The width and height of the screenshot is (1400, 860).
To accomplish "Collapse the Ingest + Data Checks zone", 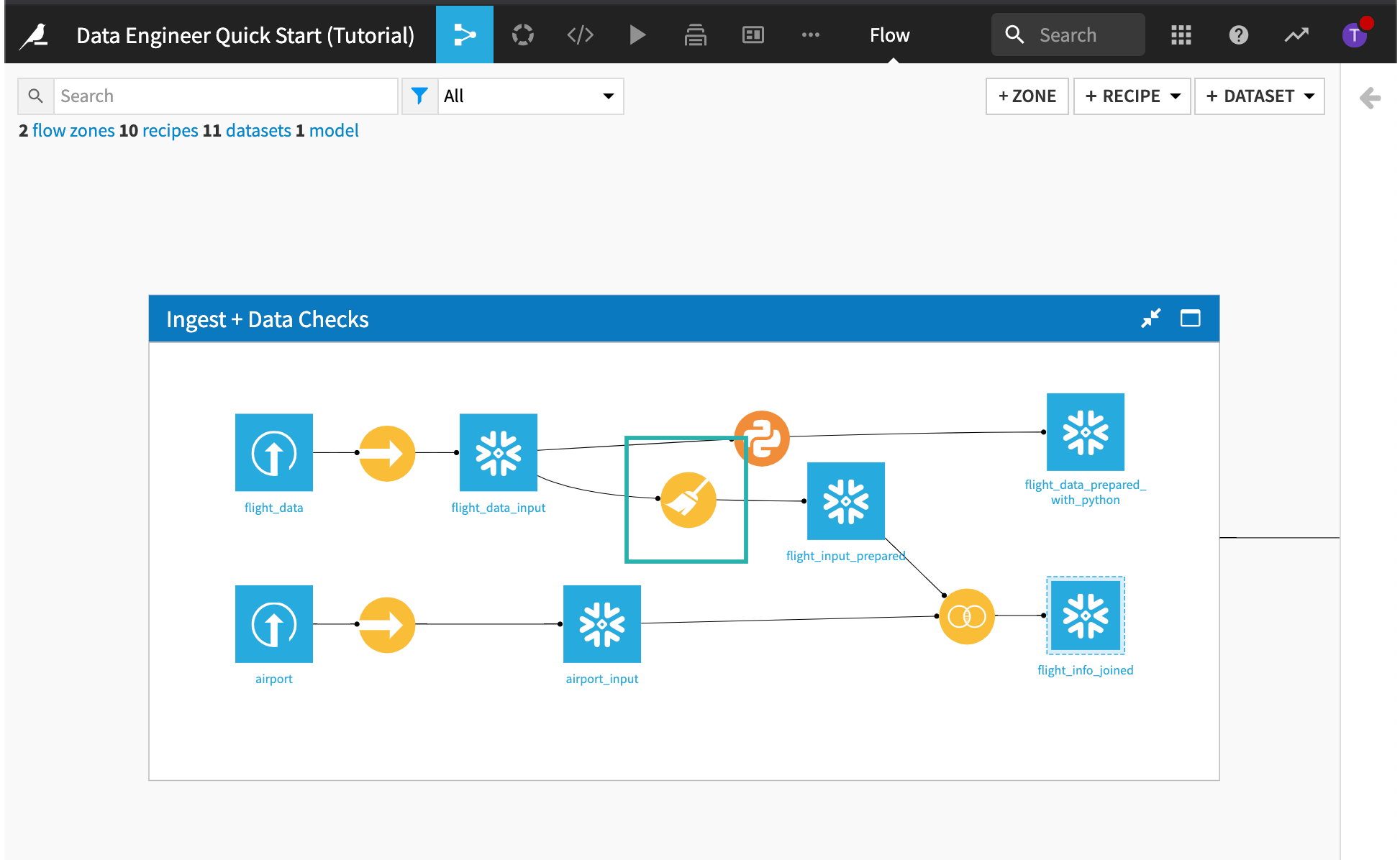I will (1149, 318).
